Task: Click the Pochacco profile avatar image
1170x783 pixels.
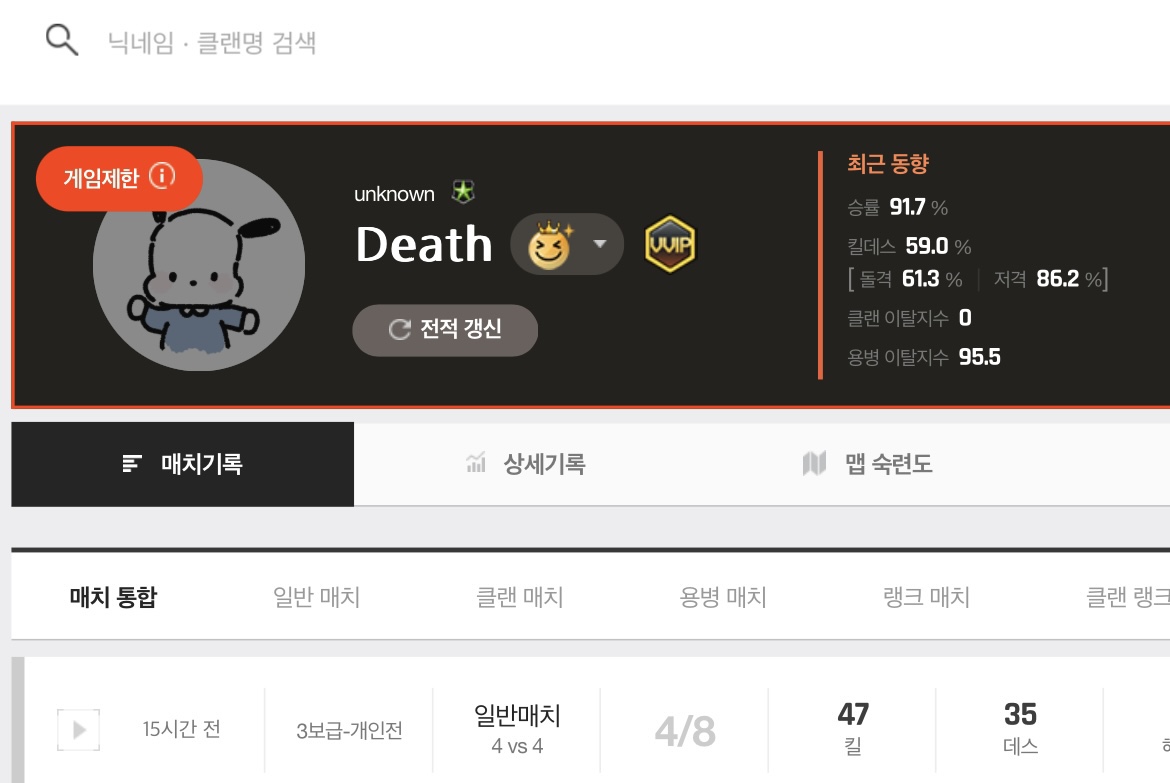Action: (198, 264)
